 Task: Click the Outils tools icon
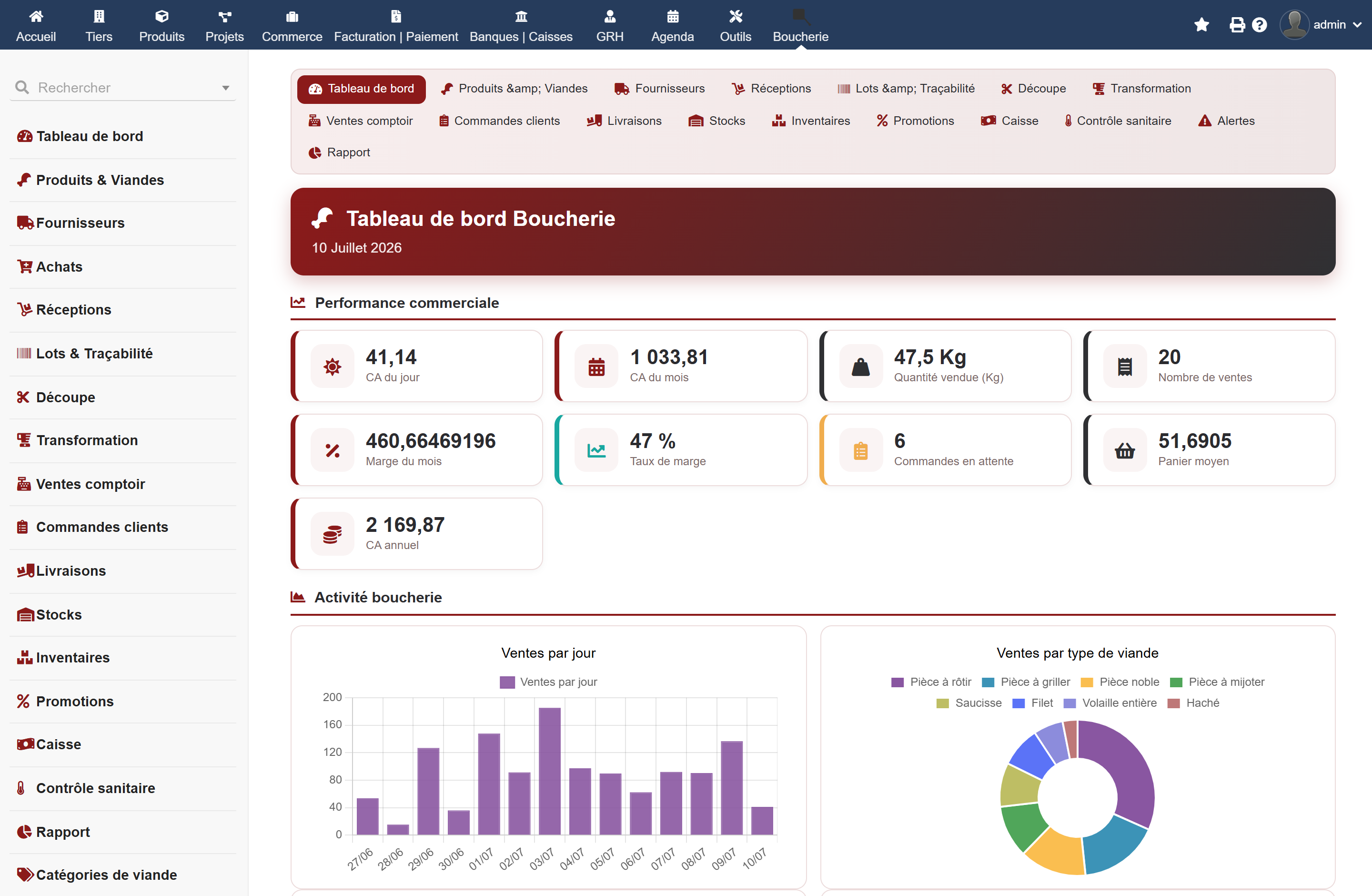(x=736, y=16)
